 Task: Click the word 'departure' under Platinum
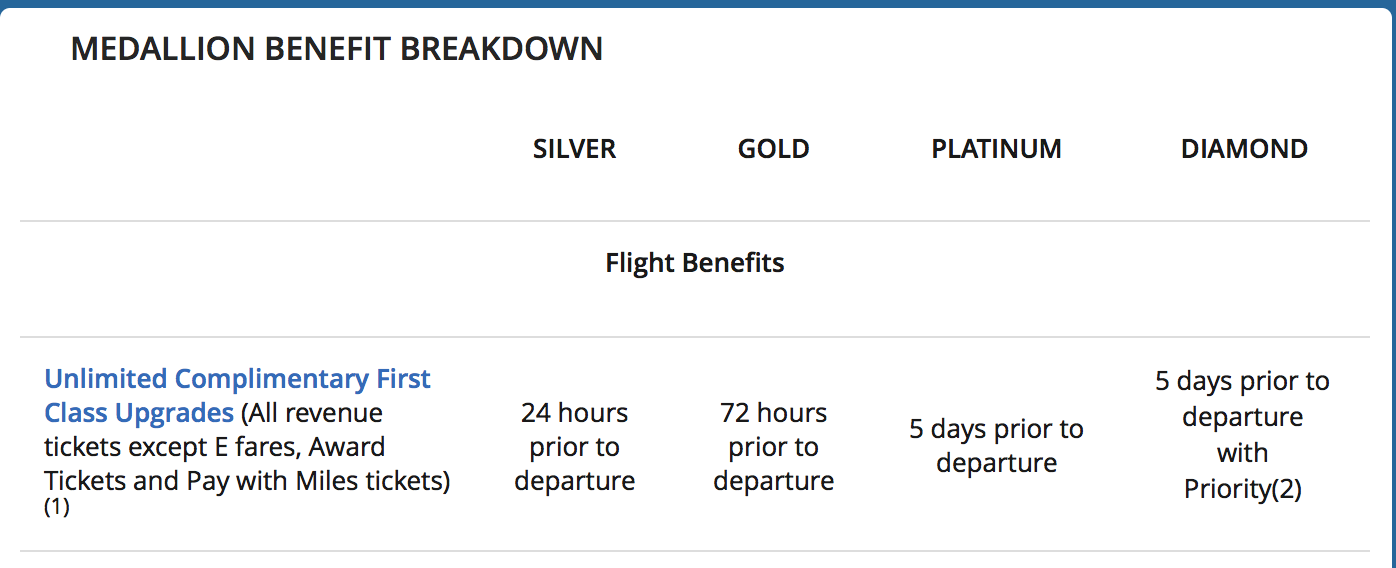point(996,464)
